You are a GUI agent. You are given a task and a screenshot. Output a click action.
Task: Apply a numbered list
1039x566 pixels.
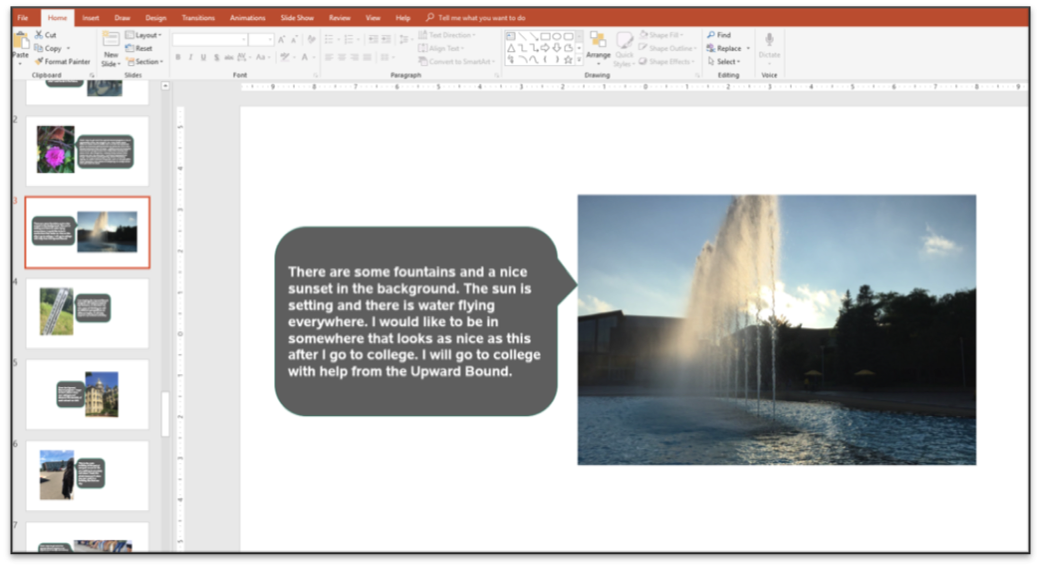click(x=350, y=40)
